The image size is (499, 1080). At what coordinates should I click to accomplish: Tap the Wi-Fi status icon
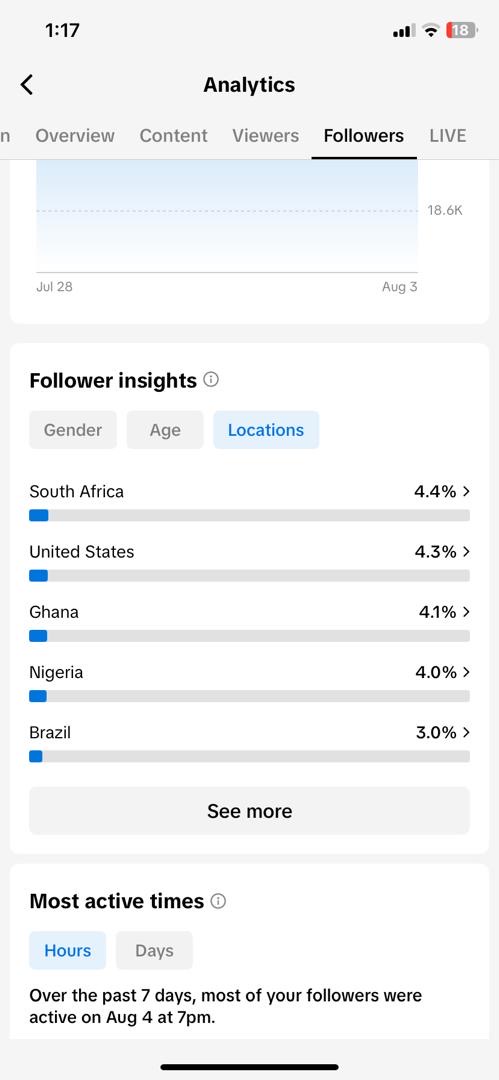(x=431, y=30)
